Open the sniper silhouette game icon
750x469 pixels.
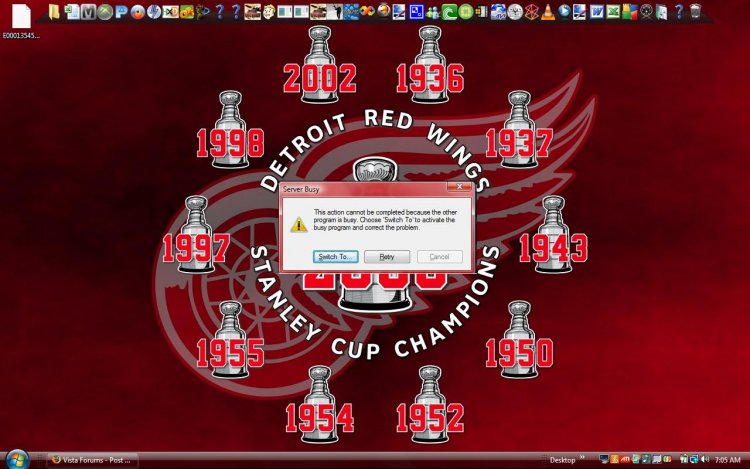334,12
